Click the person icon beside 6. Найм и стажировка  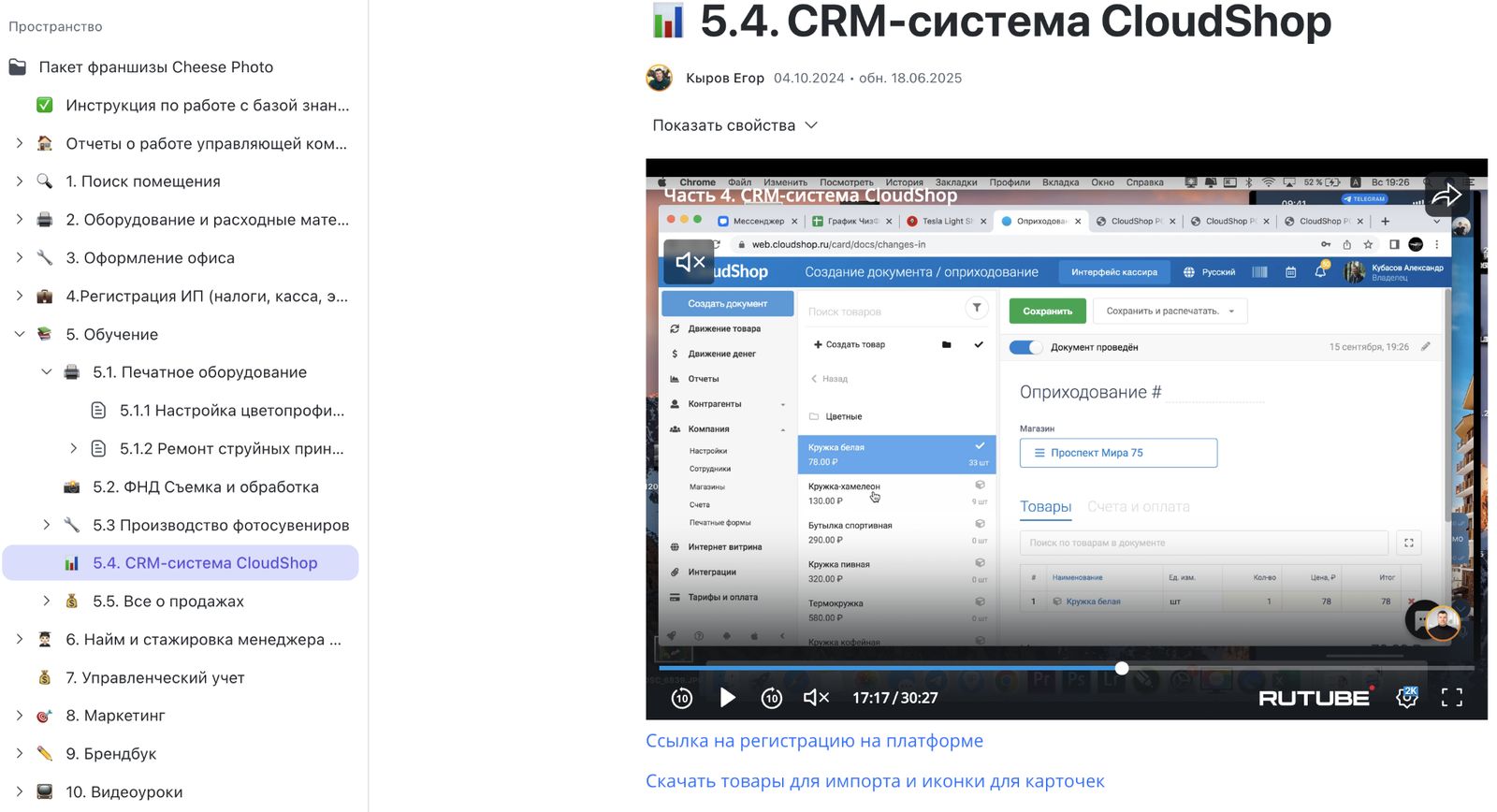point(44,640)
